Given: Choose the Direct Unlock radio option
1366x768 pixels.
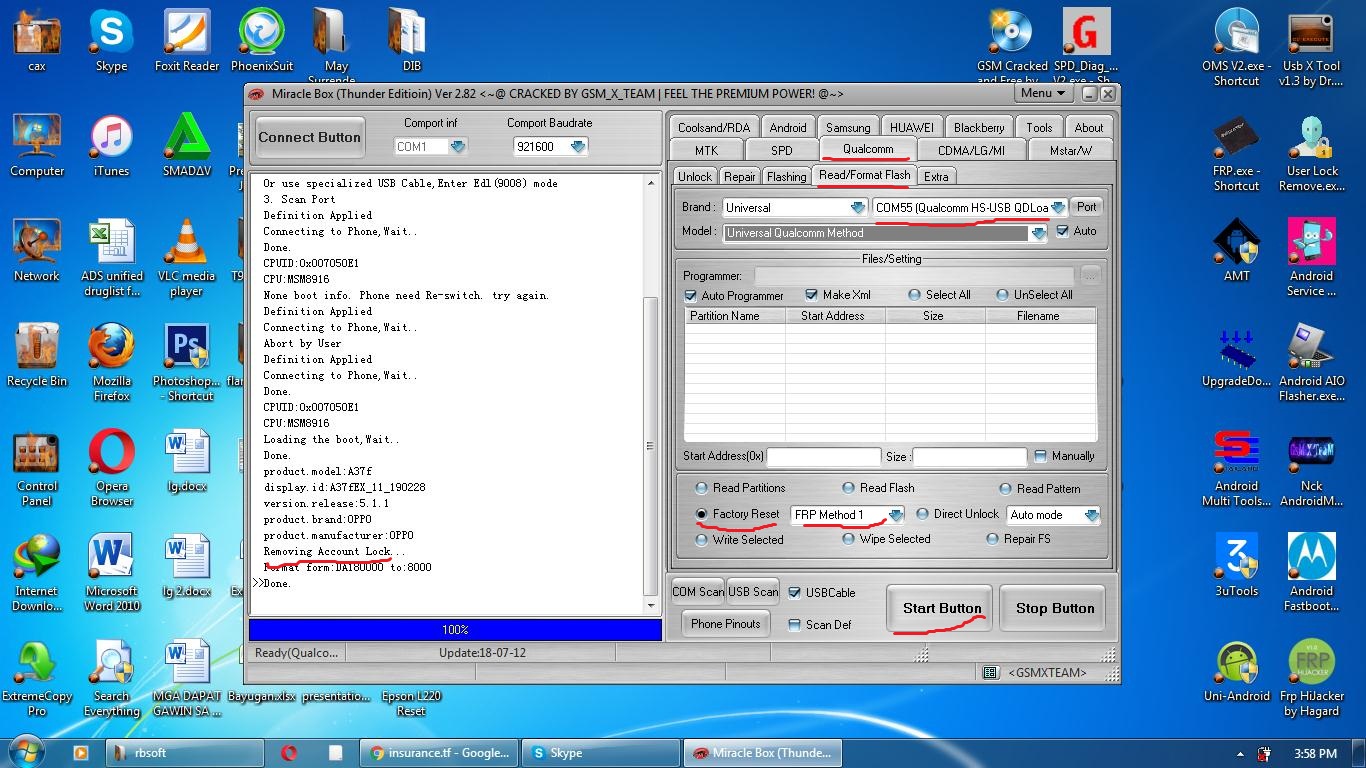Looking at the screenshot, I should click(923, 514).
